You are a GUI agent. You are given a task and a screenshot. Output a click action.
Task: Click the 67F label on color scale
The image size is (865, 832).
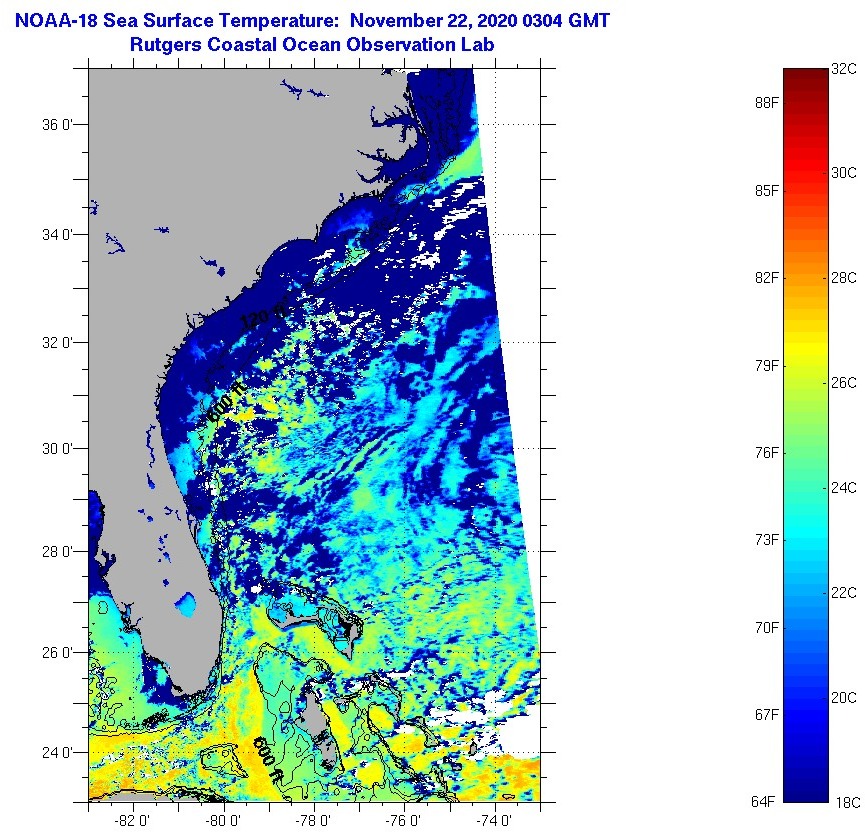767,714
